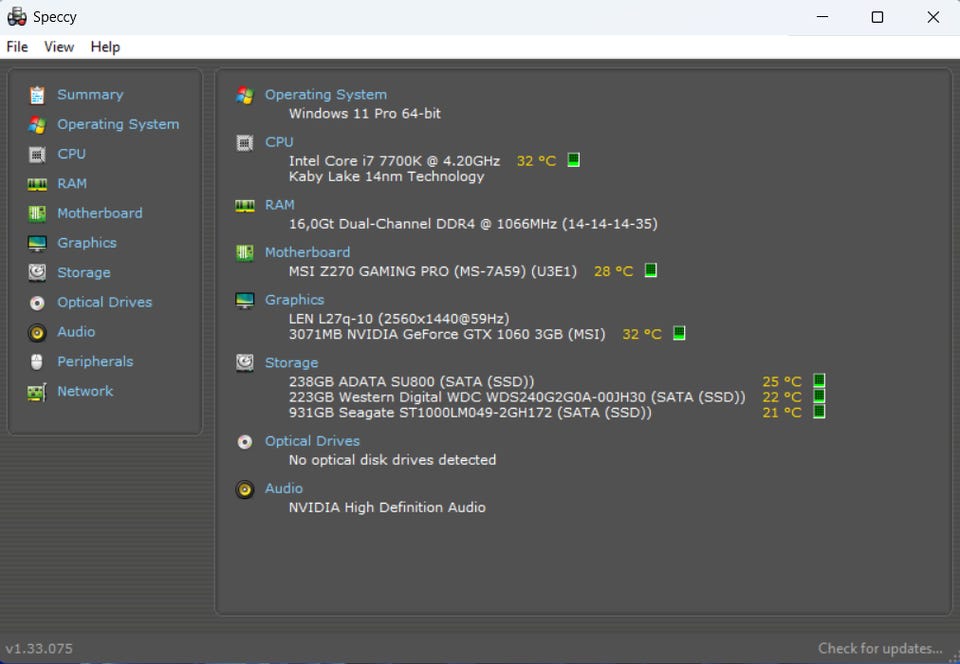Click the Motherboard heading link in summary
960x664 pixels.
pyautogui.click(x=307, y=252)
